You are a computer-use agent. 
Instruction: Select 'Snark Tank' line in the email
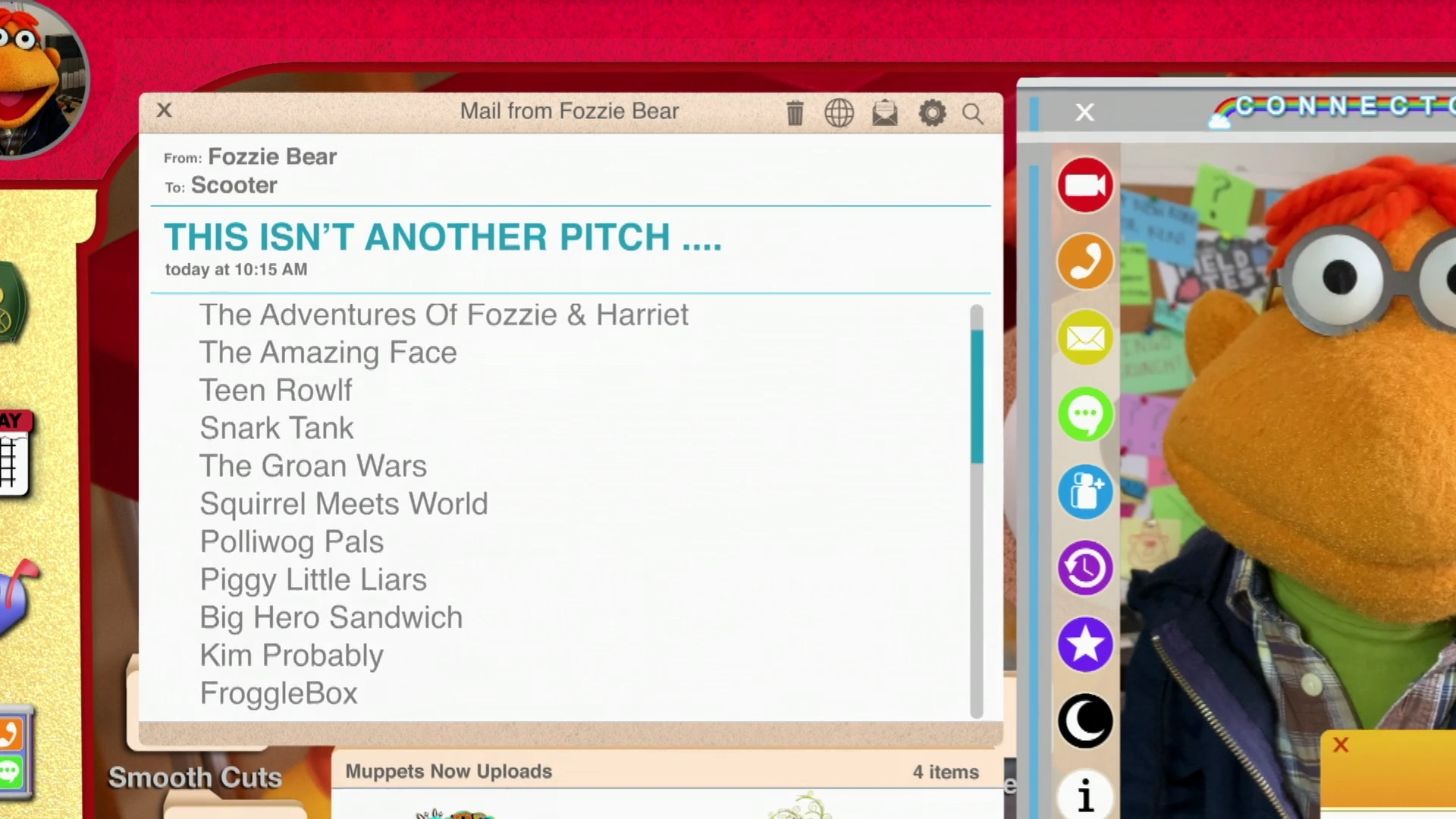pos(277,428)
